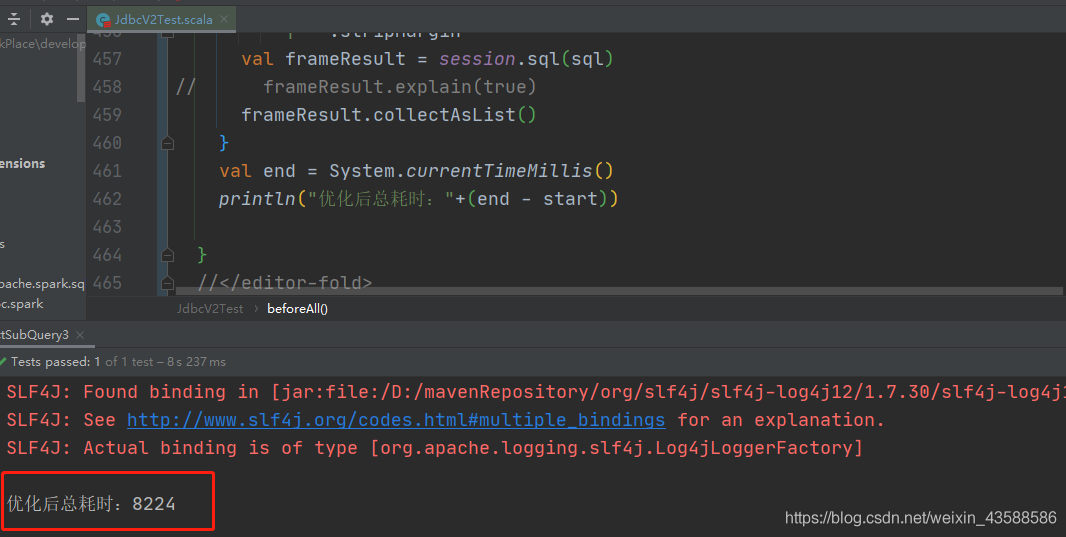
Task: Hide the project panel with minus icon
Action: point(73,19)
